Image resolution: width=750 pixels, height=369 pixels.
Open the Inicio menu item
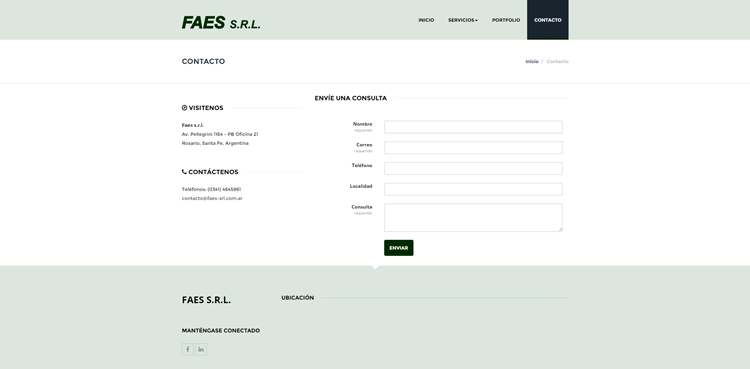coord(426,20)
